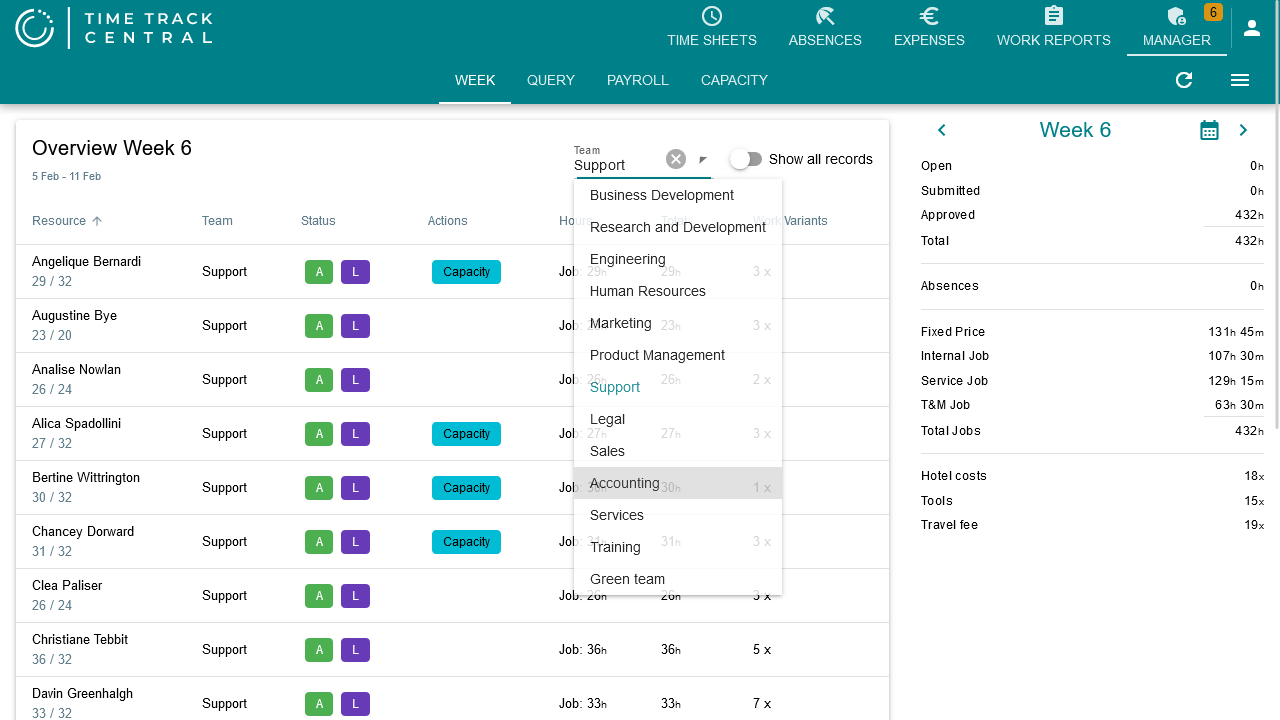Toggle Show all records switch
This screenshot has height=720, width=1280.
(x=746, y=159)
